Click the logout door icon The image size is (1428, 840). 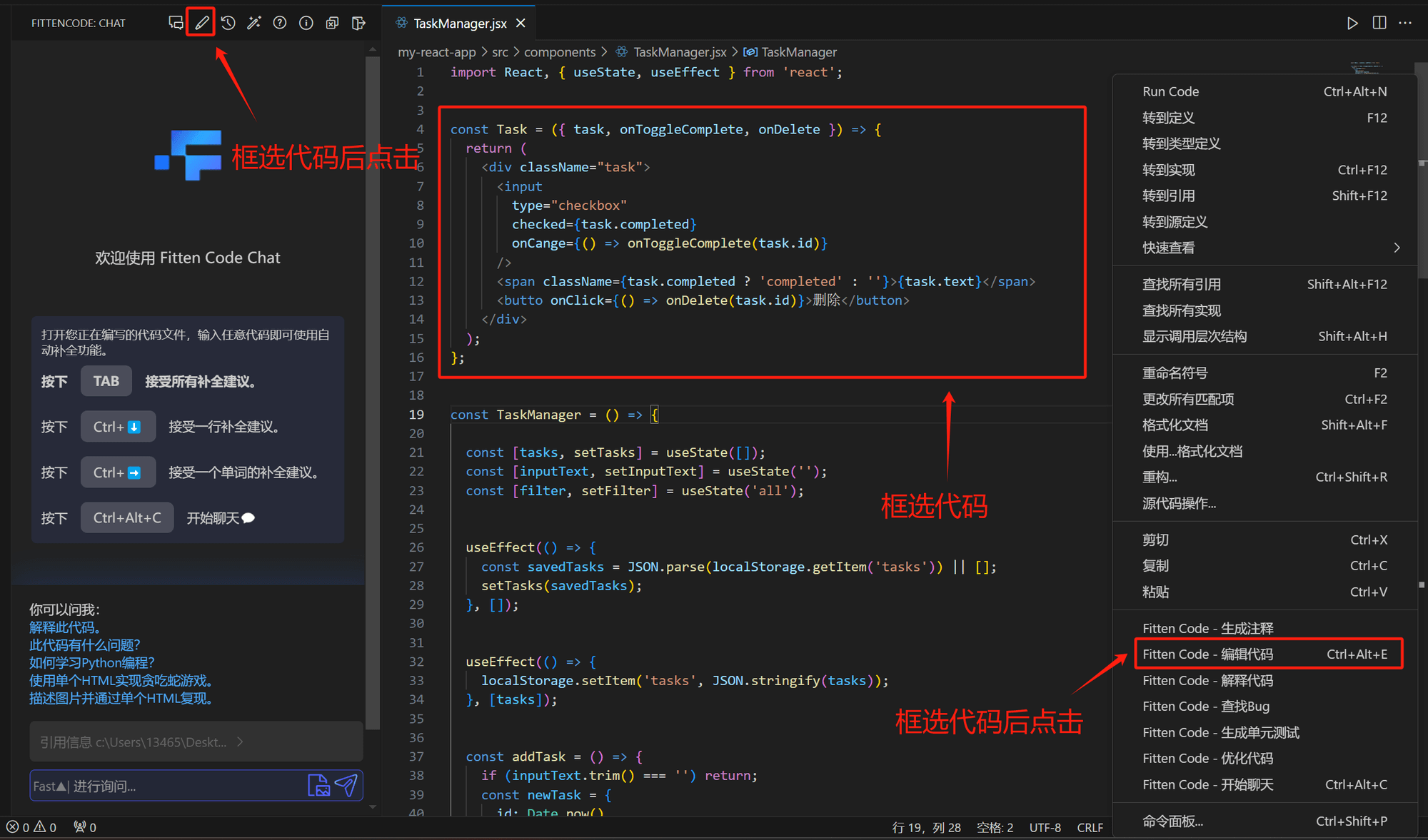(358, 23)
